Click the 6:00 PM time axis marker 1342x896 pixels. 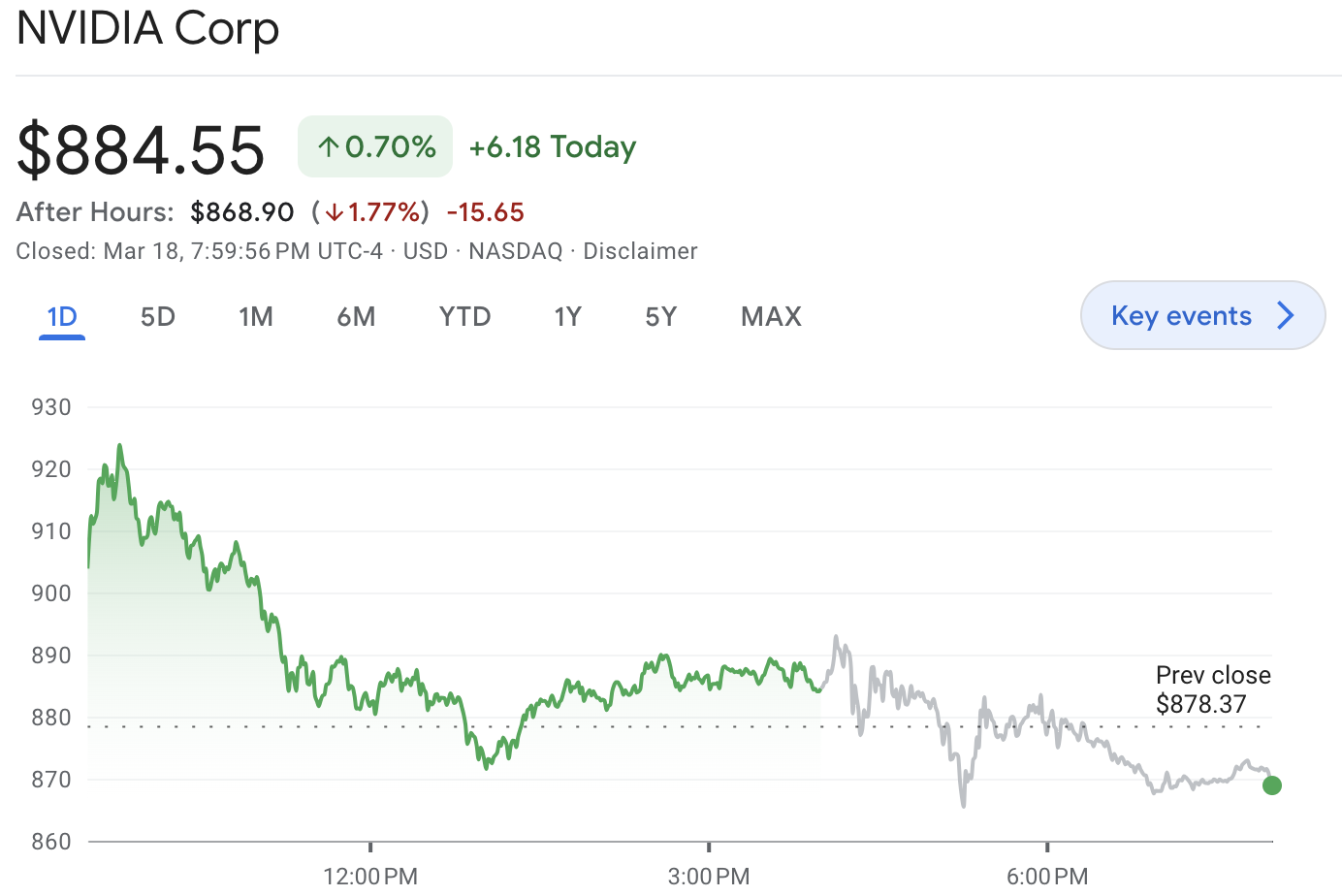click(1047, 877)
